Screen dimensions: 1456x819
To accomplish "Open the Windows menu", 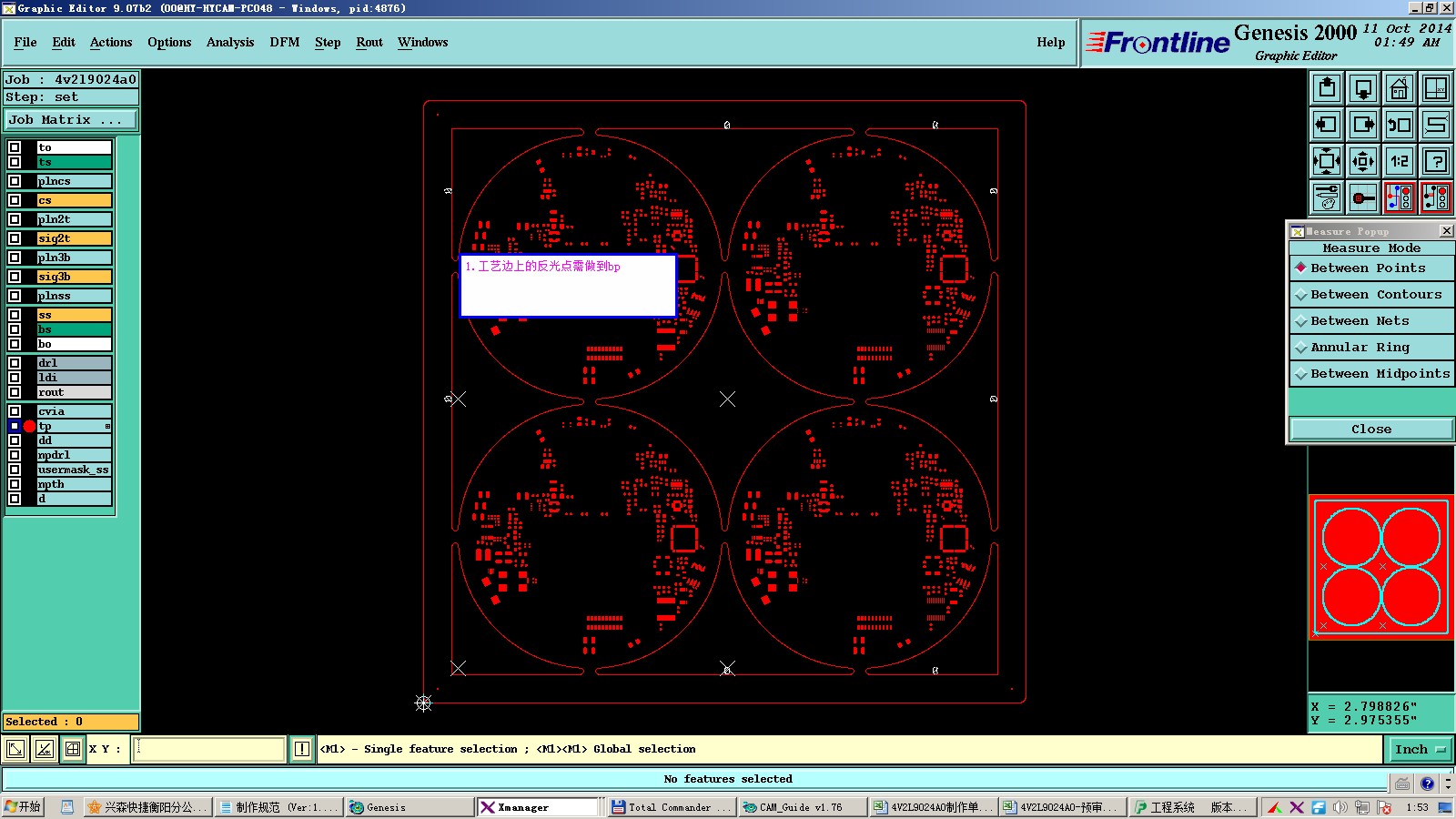I will coord(423,43).
